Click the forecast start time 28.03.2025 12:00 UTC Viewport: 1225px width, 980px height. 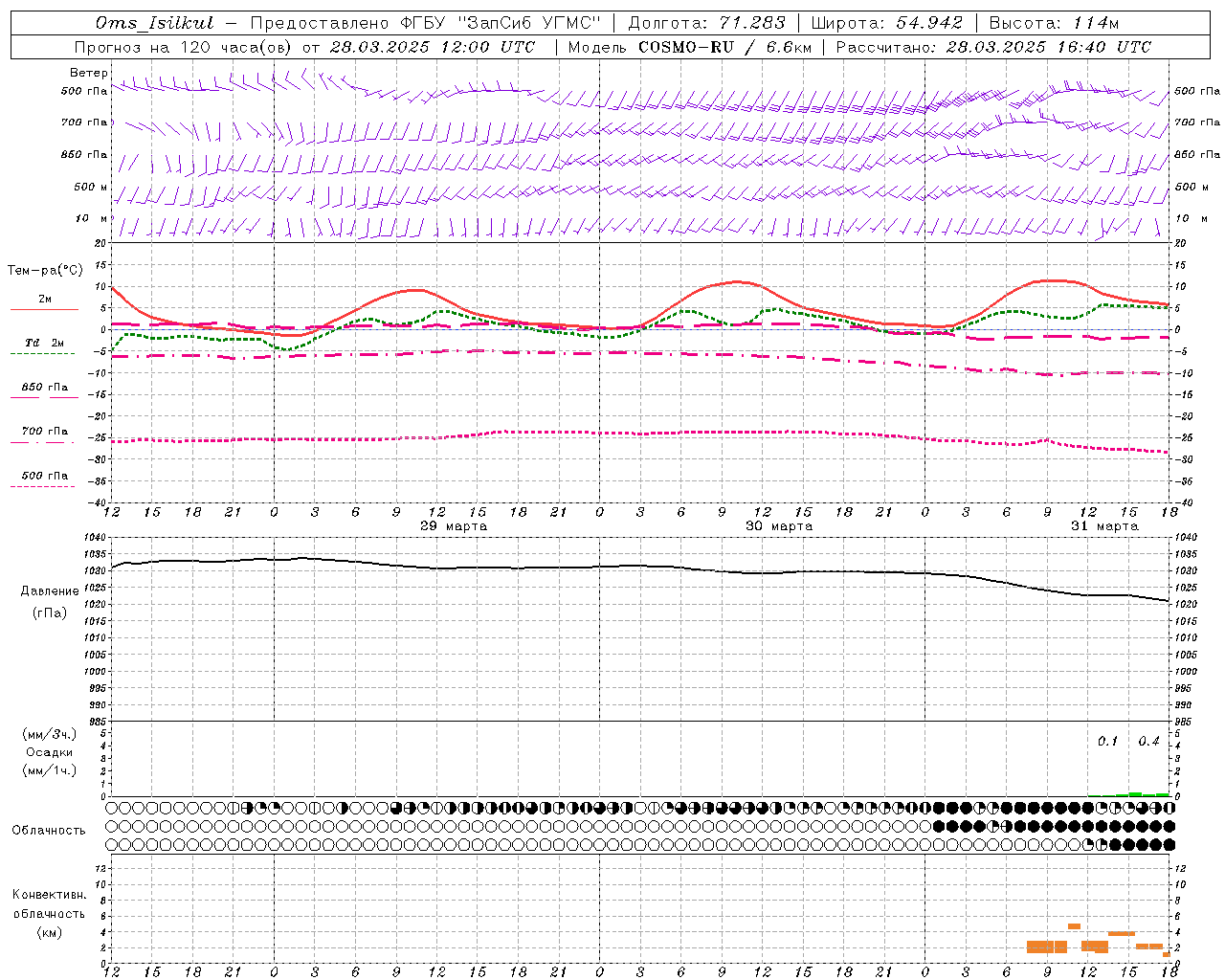(433, 47)
